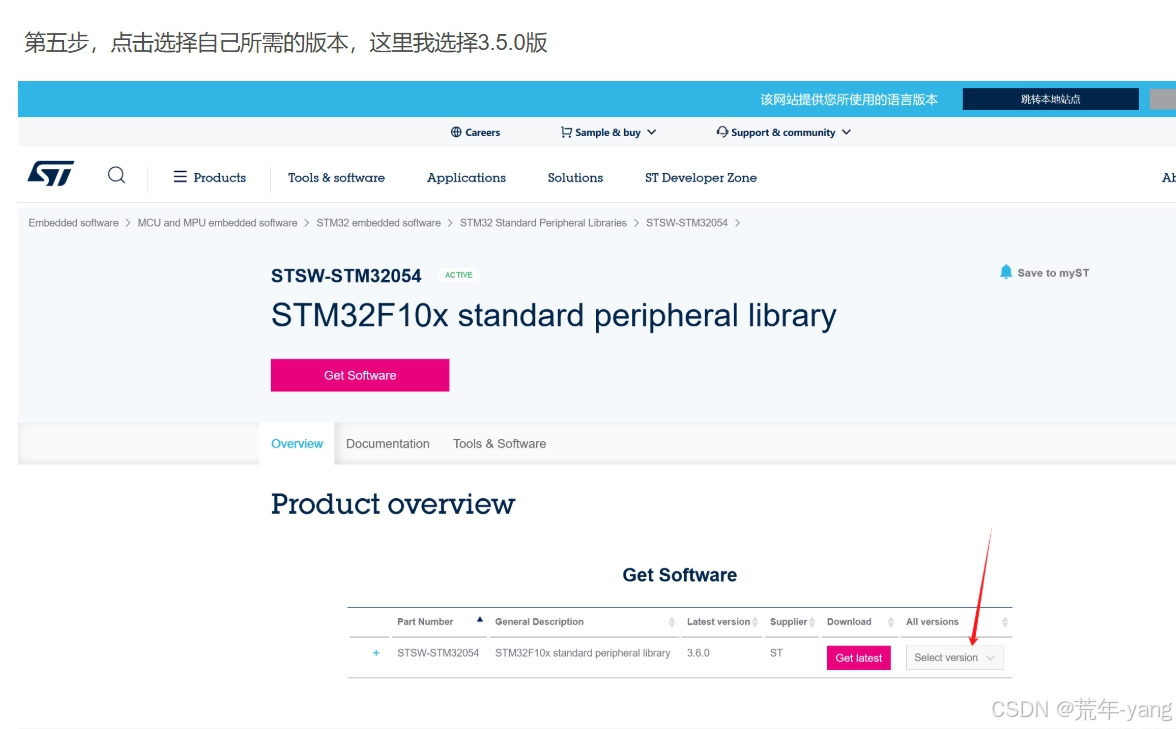Expand the Sample & buy dropdown

[x=608, y=132]
